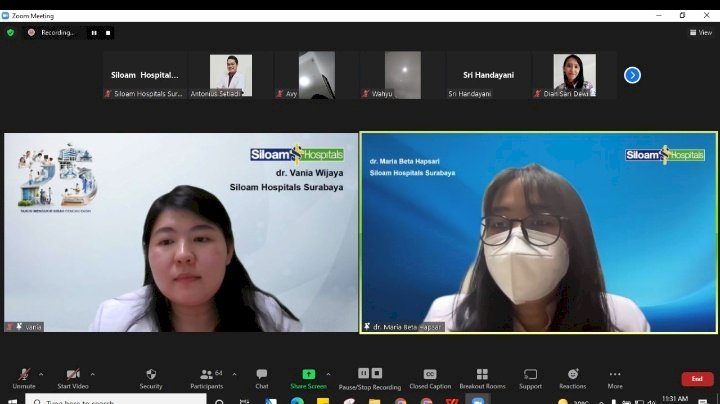Click the taskbar clock showing 11:31 AM
The image size is (720, 404).
[x=675, y=399]
